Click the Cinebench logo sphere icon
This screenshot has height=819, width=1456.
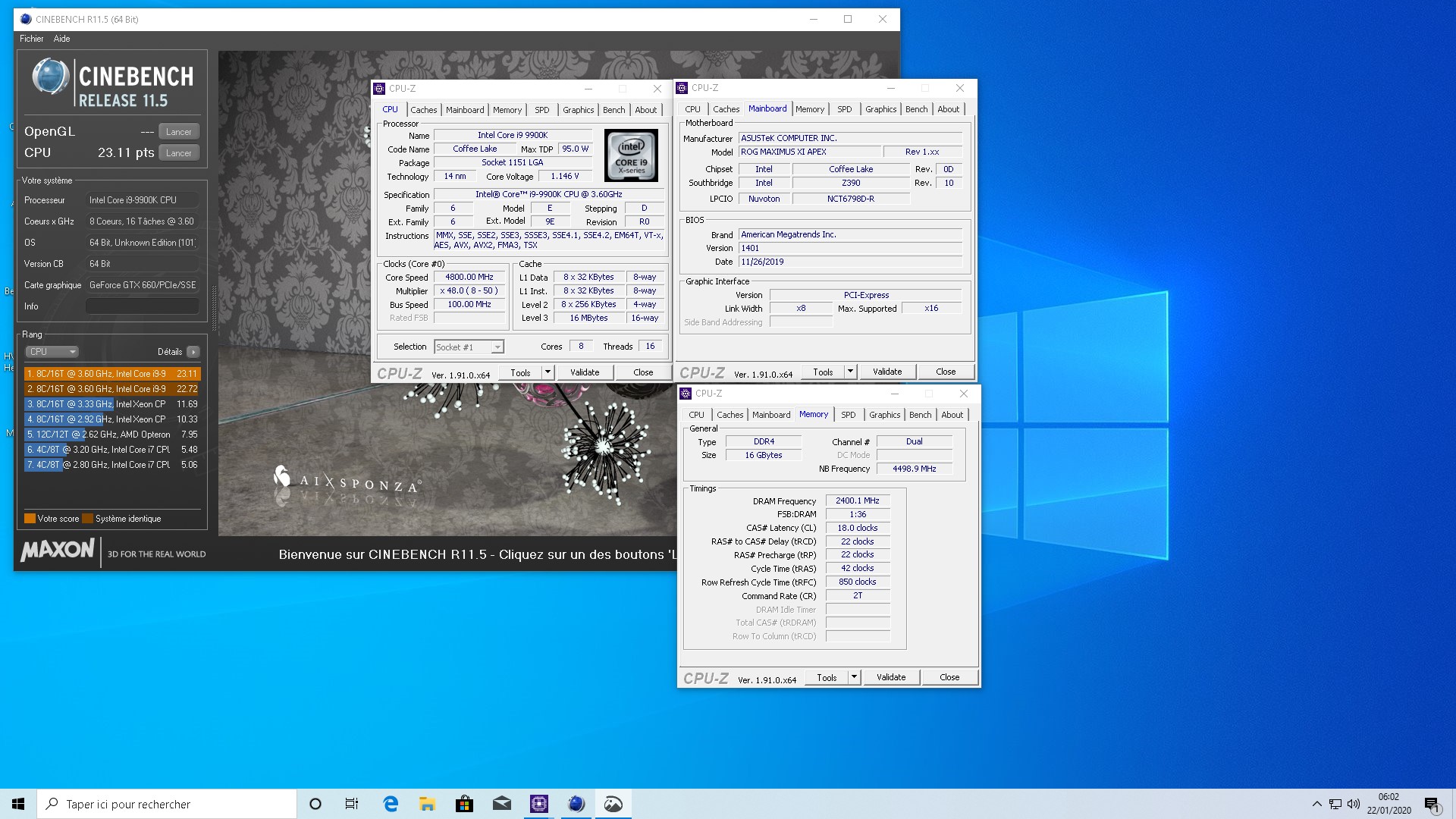pyautogui.click(x=51, y=77)
